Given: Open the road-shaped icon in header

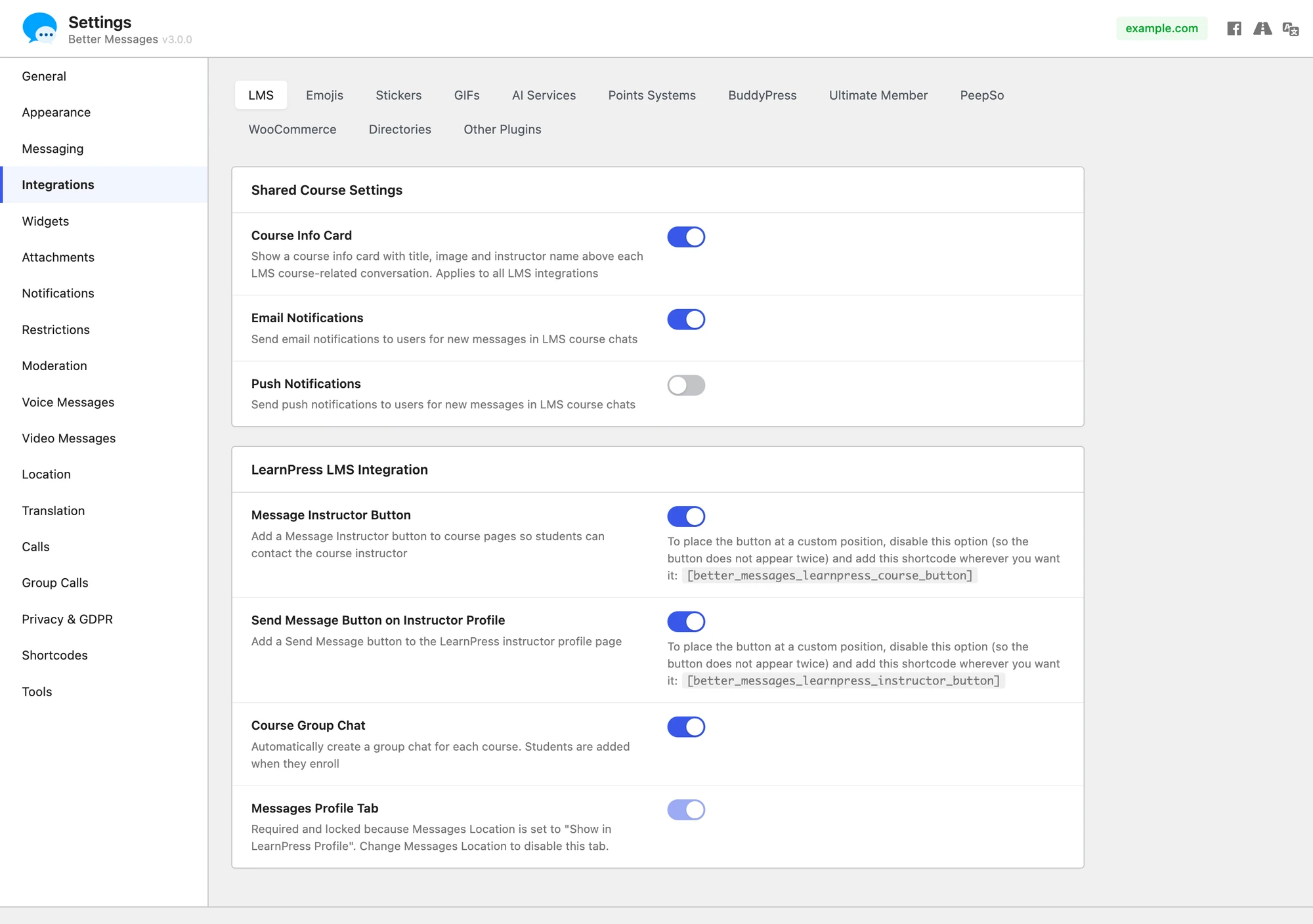Looking at the screenshot, I should [1262, 28].
